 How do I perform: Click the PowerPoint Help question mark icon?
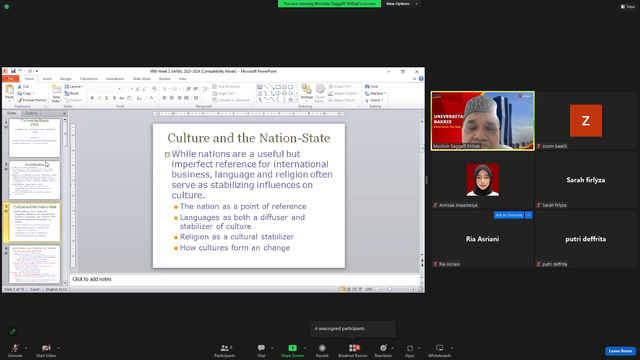[421, 79]
